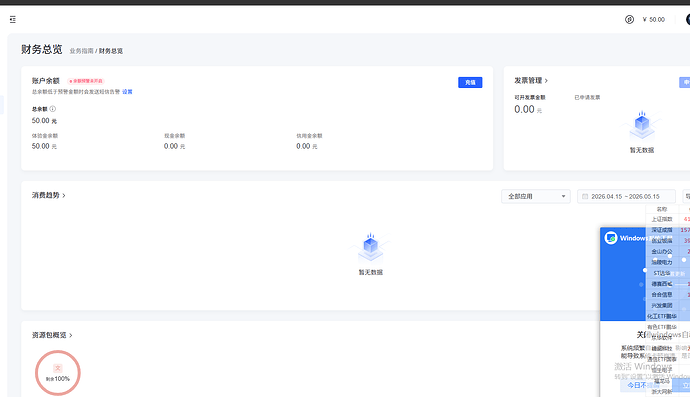Select the 50.00 元 体验金余额 value
The height and width of the screenshot is (397, 690).
point(44,146)
